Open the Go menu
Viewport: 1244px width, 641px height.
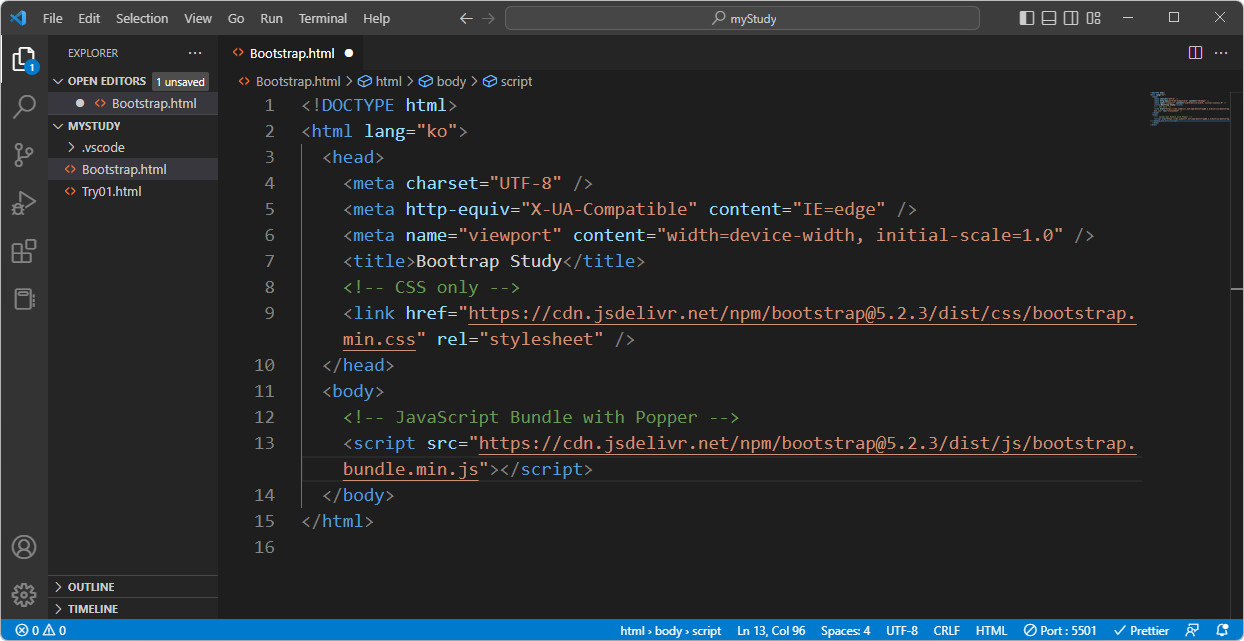(x=236, y=18)
